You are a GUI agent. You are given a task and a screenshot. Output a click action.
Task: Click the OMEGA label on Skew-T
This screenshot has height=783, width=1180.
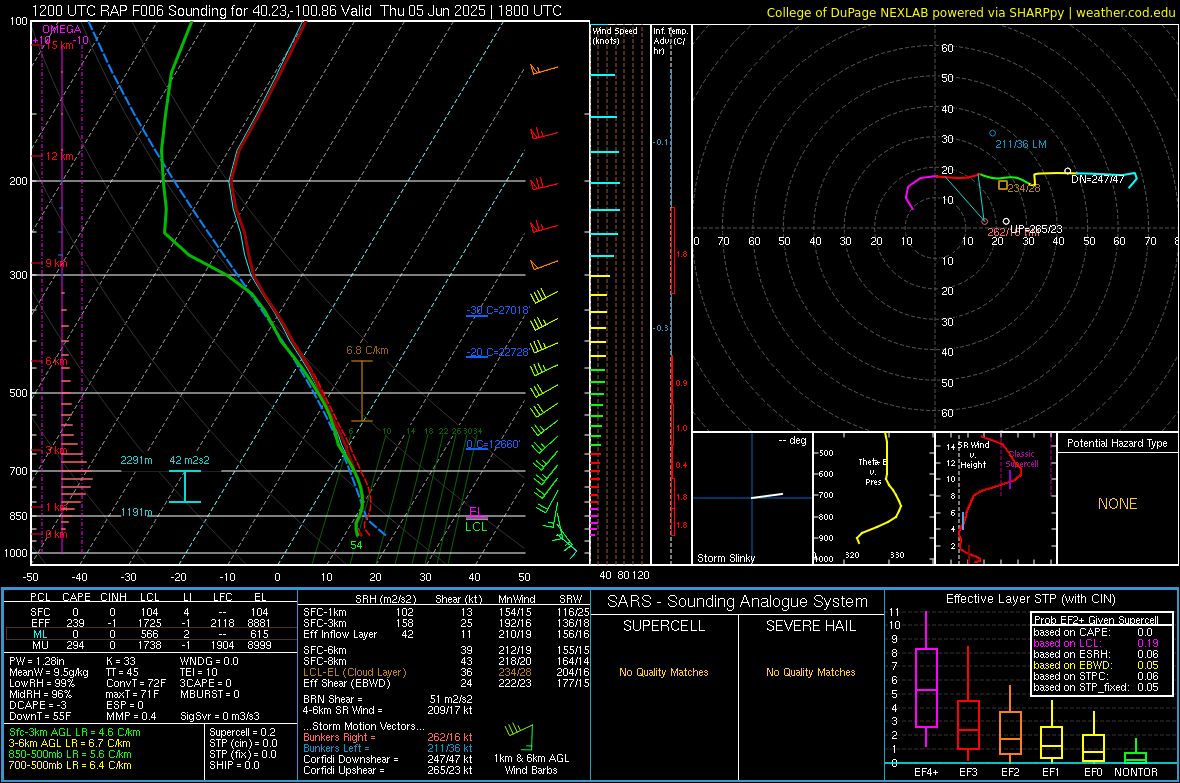click(62, 29)
